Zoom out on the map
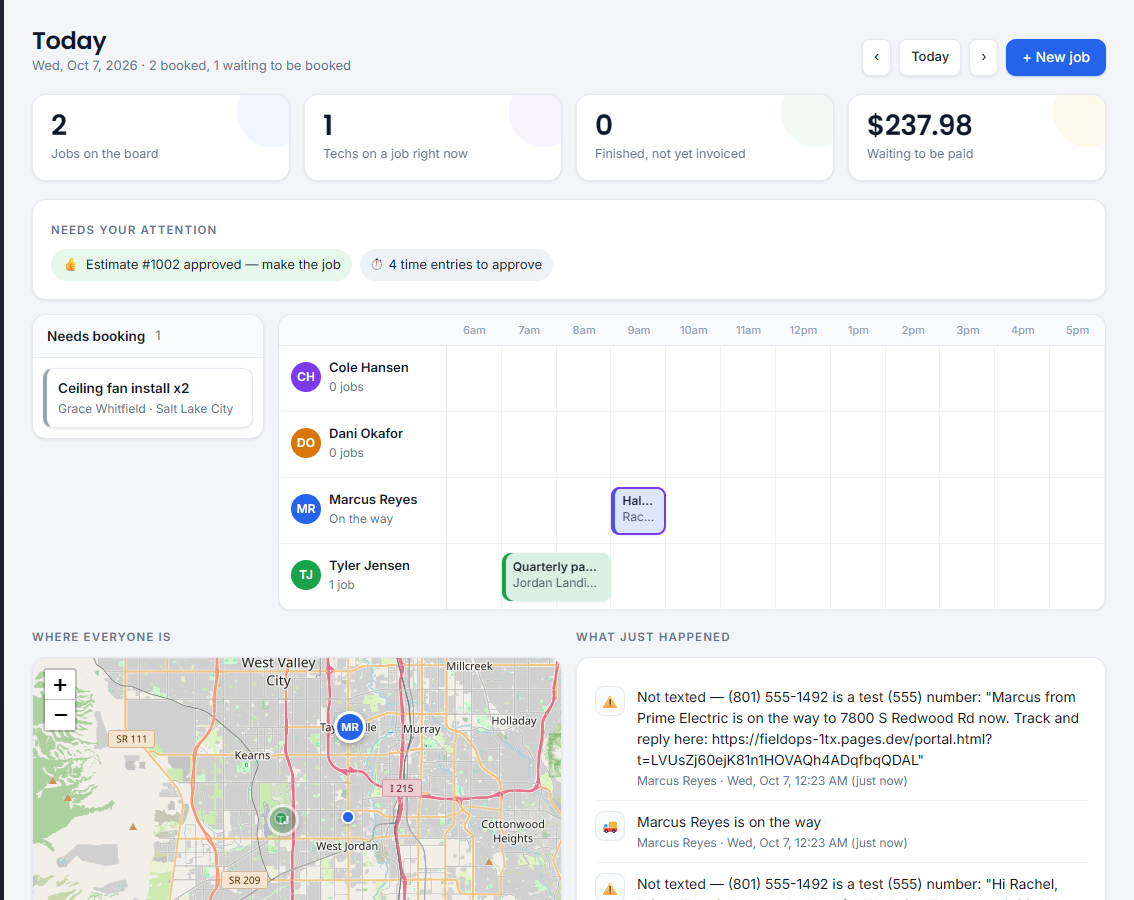The height and width of the screenshot is (900, 1134). click(x=60, y=715)
